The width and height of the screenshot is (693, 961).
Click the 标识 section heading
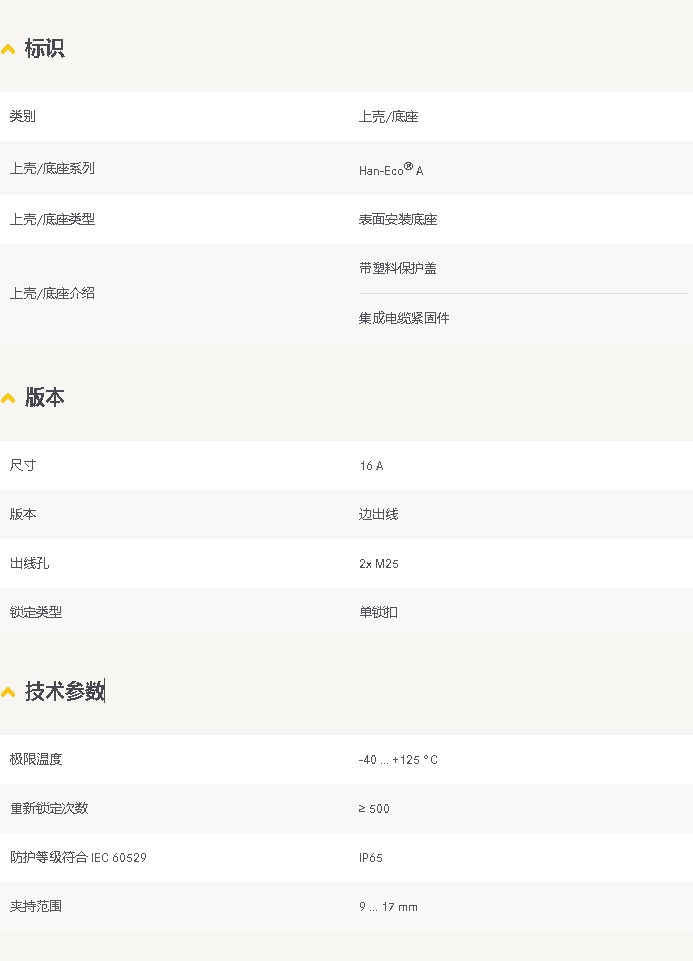44,48
